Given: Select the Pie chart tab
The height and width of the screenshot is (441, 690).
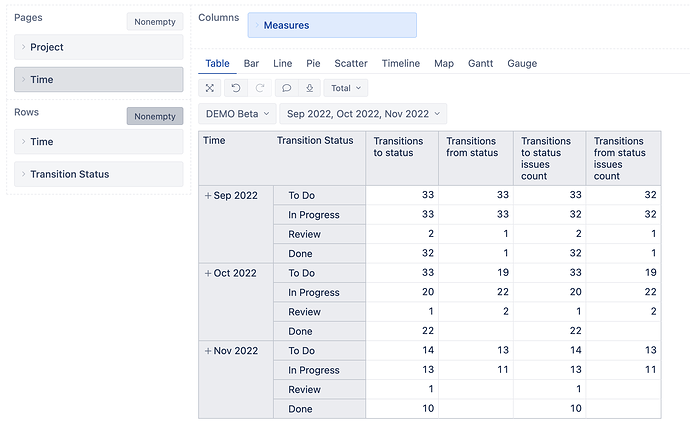Looking at the screenshot, I should tap(313, 63).
